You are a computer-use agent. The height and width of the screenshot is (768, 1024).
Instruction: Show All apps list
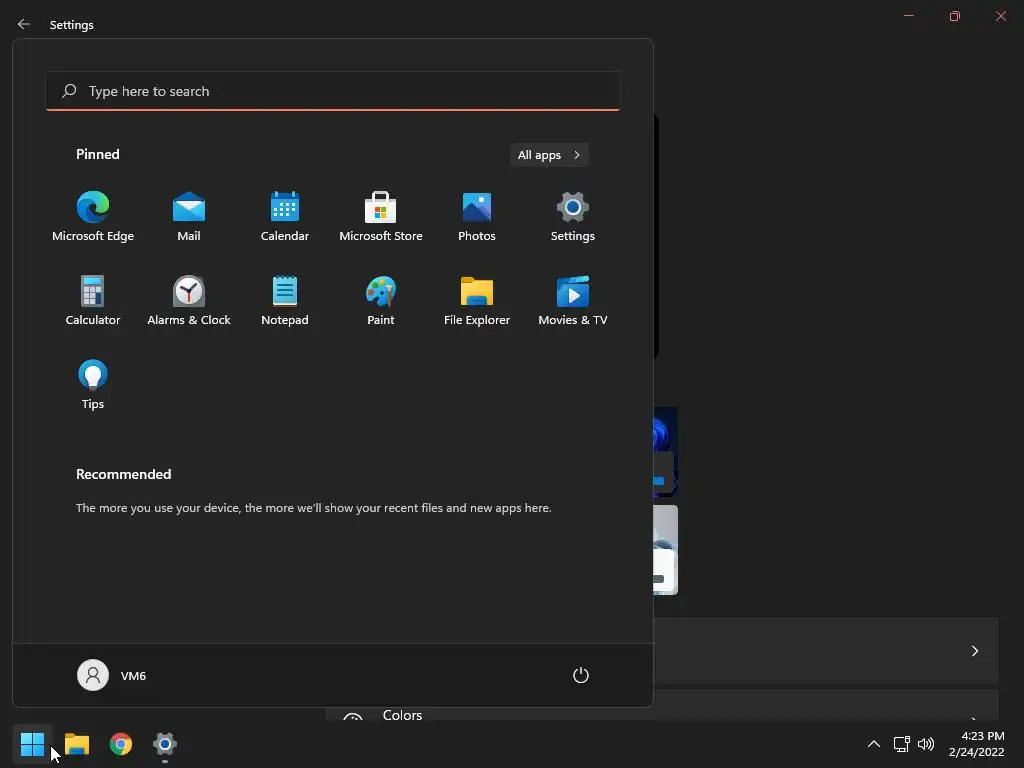(x=549, y=155)
